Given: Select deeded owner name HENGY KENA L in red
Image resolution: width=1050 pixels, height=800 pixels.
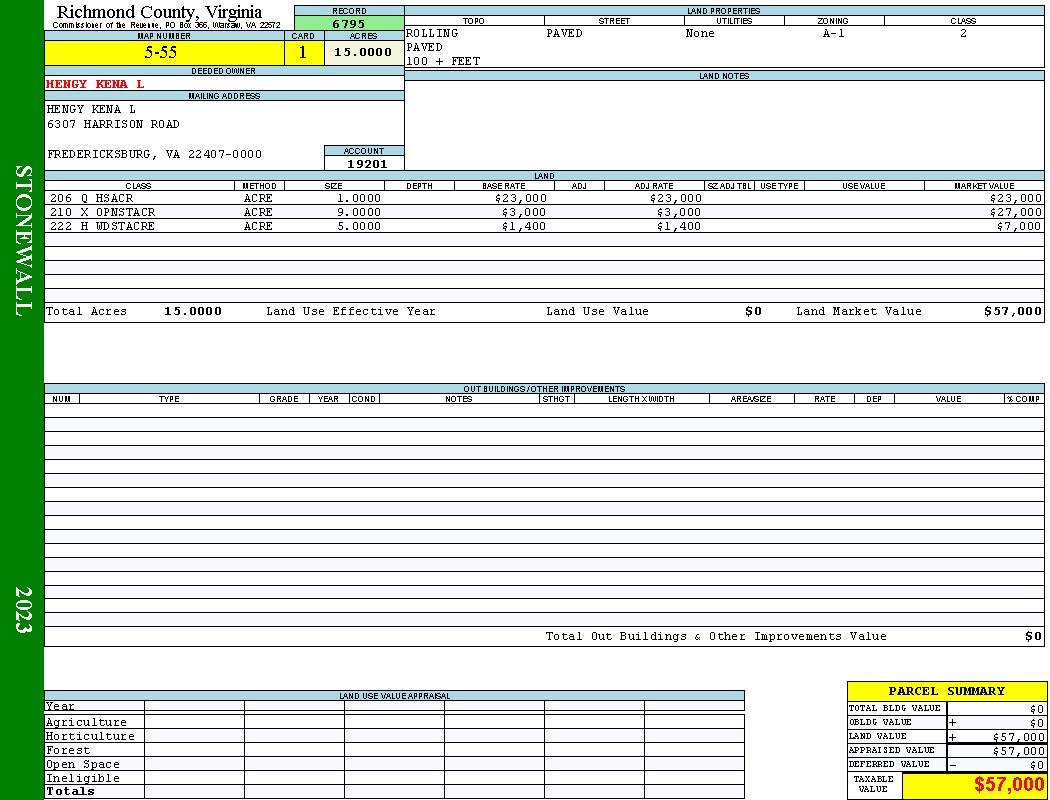Looking at the screenshot, I should click(95, 84).
